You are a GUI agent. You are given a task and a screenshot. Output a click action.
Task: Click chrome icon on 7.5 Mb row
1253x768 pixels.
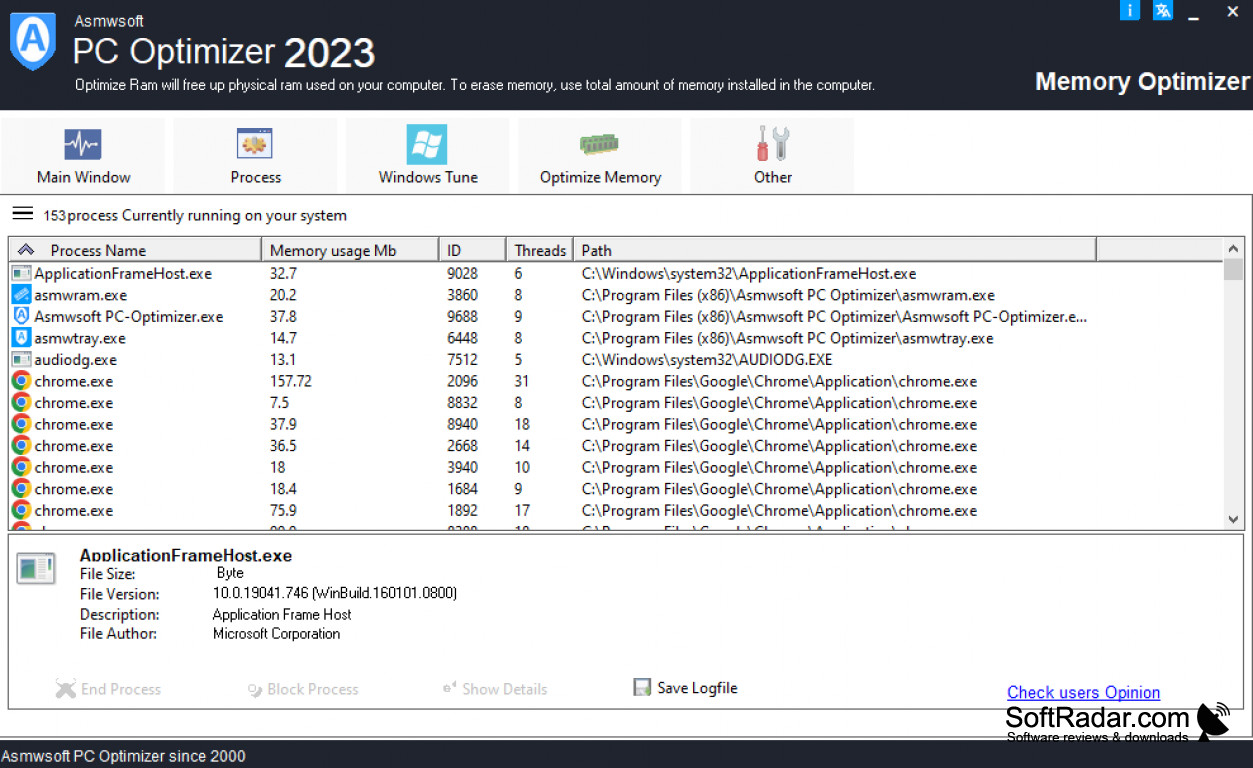coord(21,403)
